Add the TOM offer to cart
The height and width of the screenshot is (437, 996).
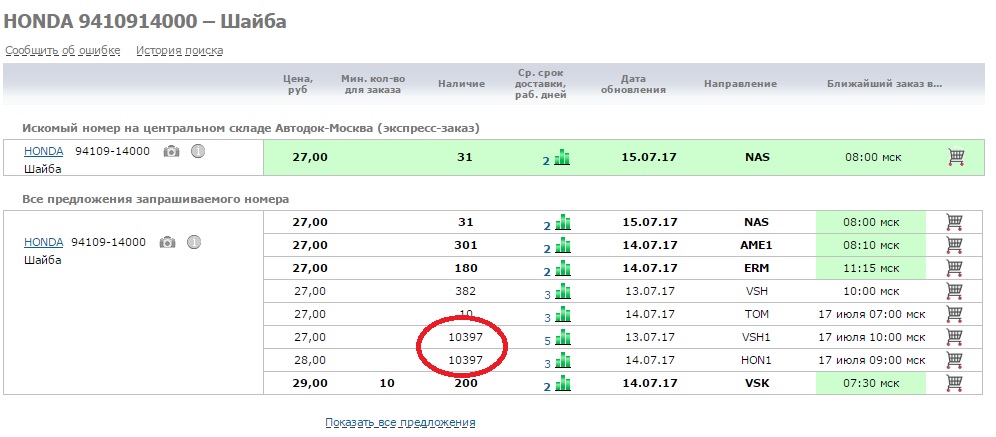954,314
